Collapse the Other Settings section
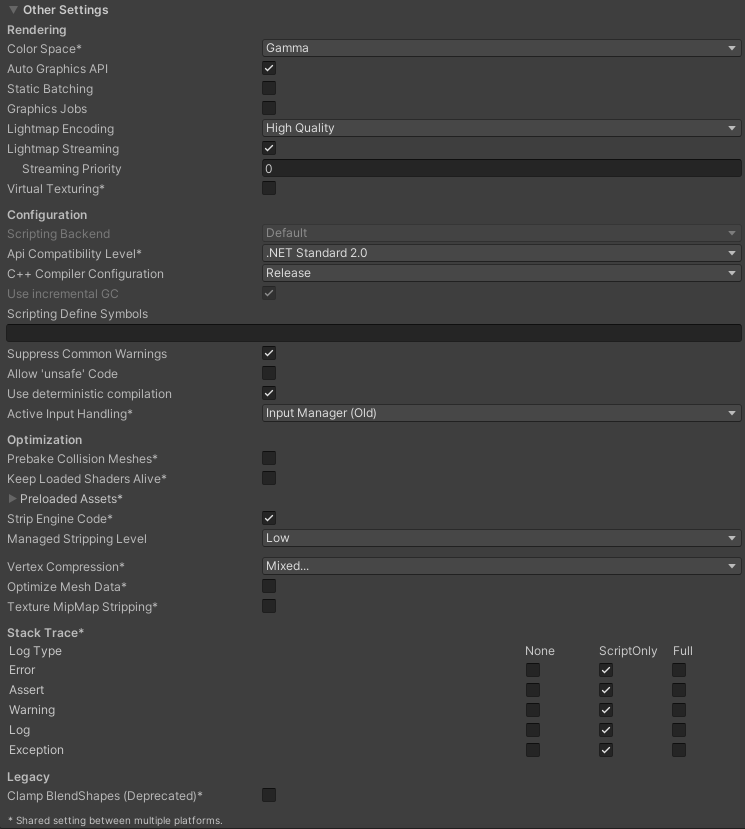The height and width of the screenshot is (829, 745). pos(13,10)
